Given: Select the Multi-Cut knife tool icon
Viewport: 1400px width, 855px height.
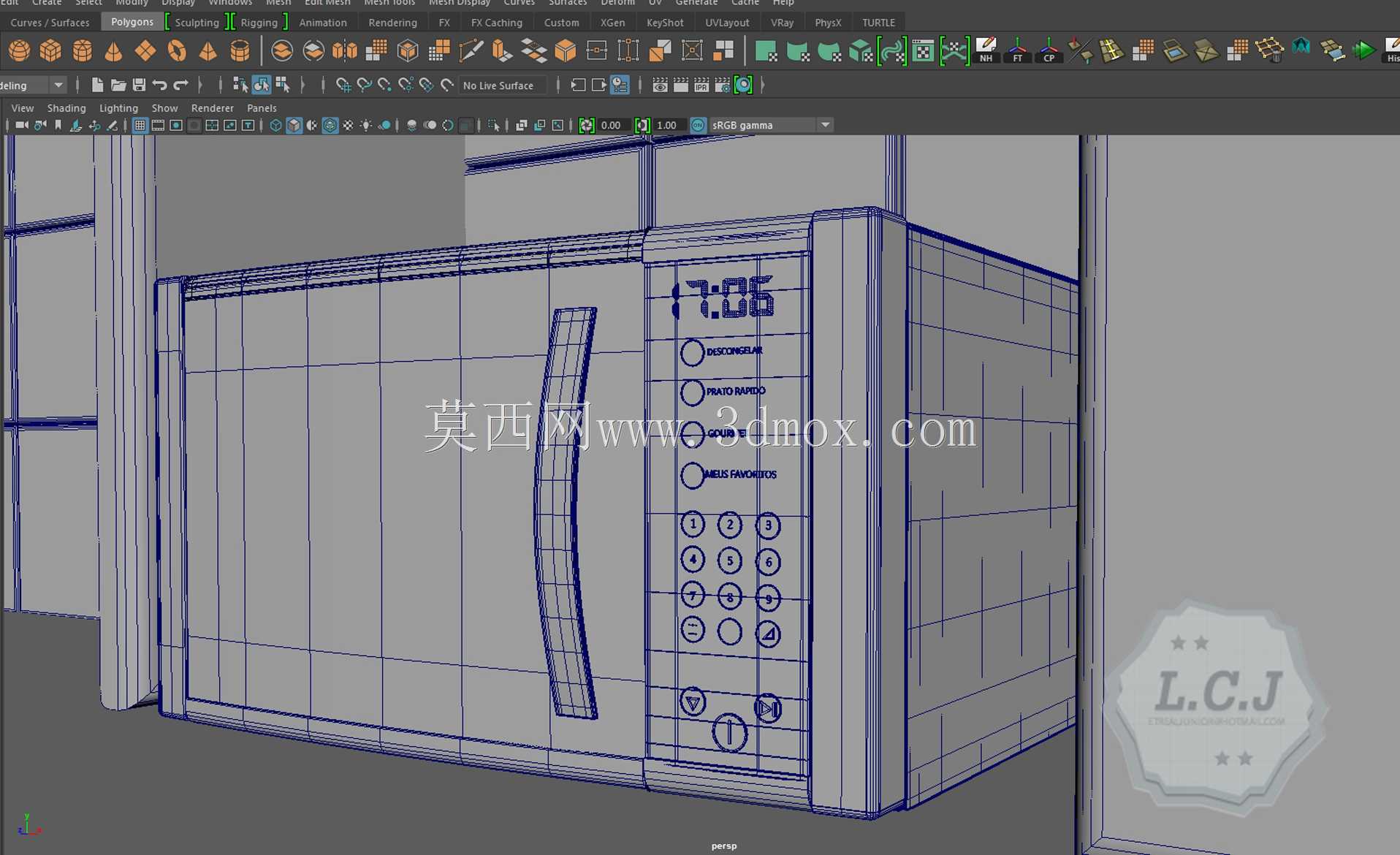Looking at the screenshot, I should tap(471, 51).
